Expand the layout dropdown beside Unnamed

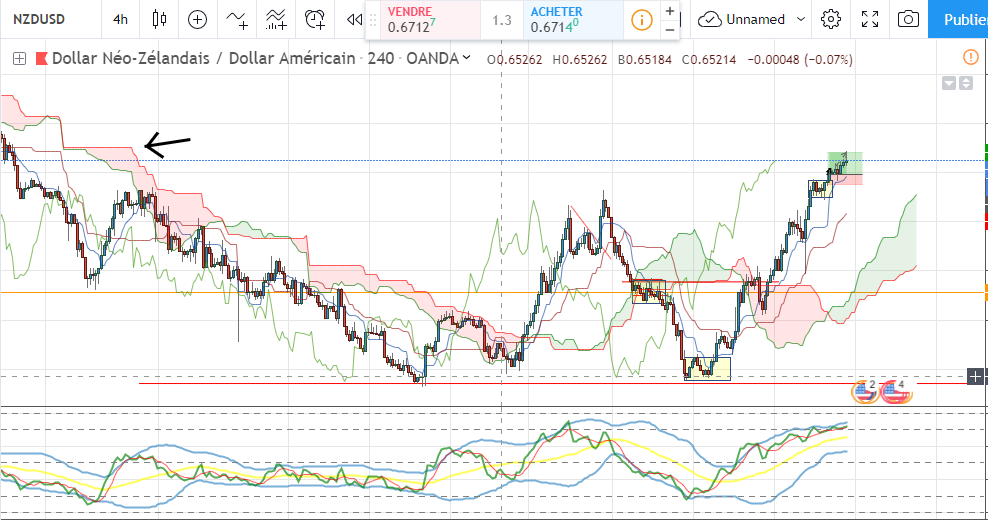[801, 19]
